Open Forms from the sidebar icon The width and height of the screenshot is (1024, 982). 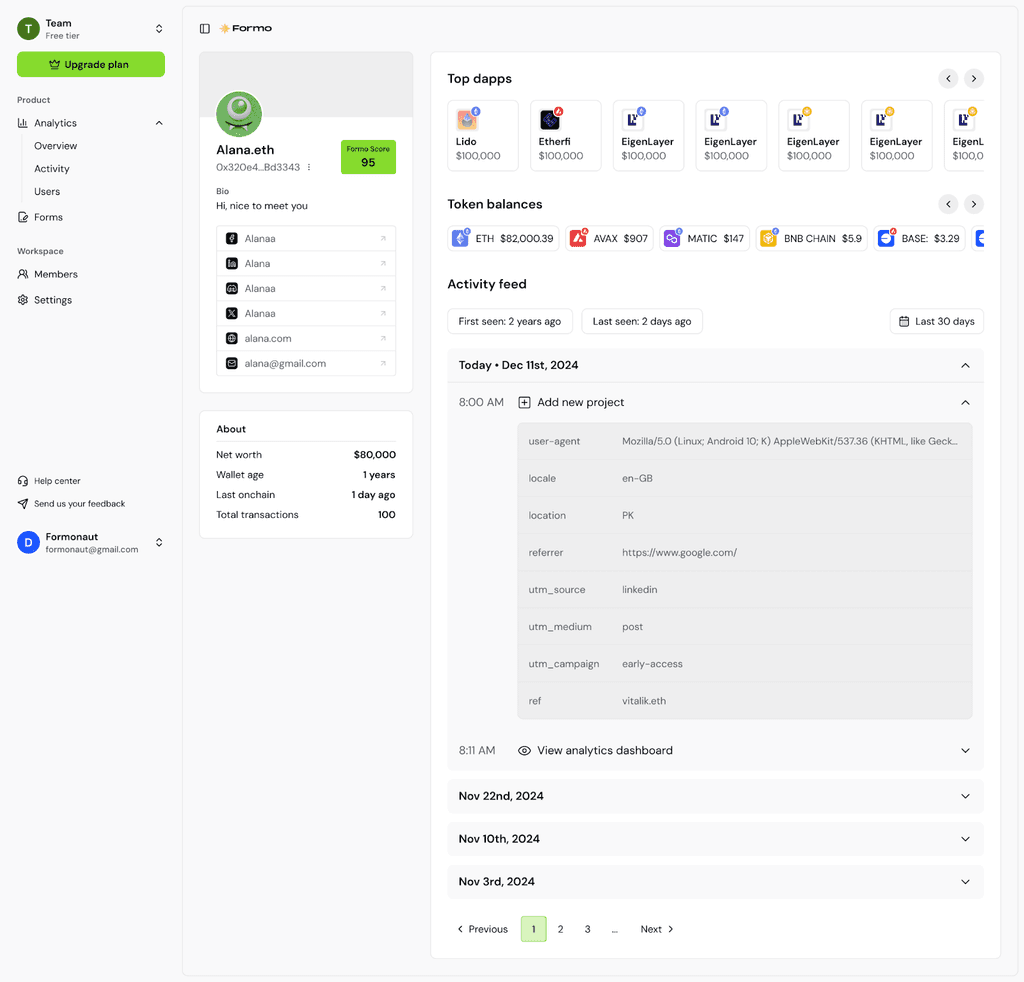pos(23,217)
